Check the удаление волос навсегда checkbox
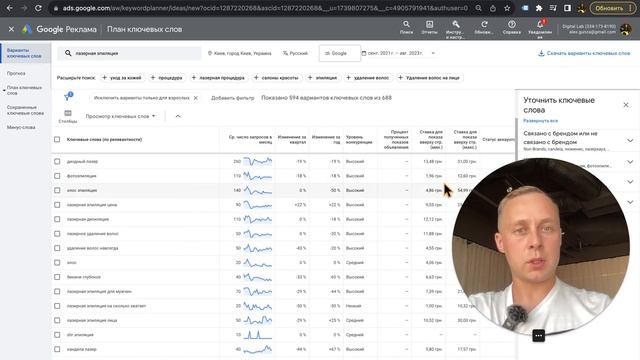 click(x=57, y=248)
